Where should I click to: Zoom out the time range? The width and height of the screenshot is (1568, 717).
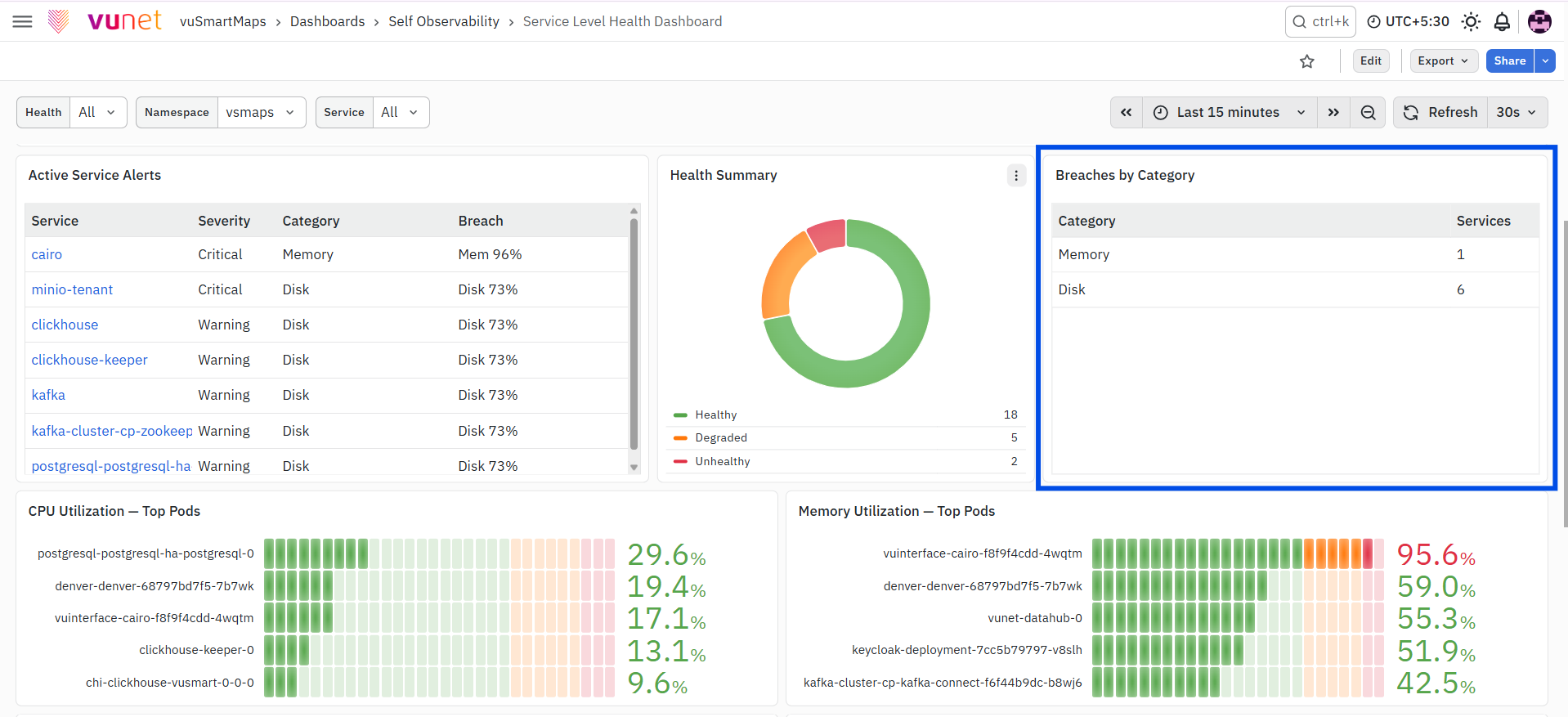coord(1368,113)
